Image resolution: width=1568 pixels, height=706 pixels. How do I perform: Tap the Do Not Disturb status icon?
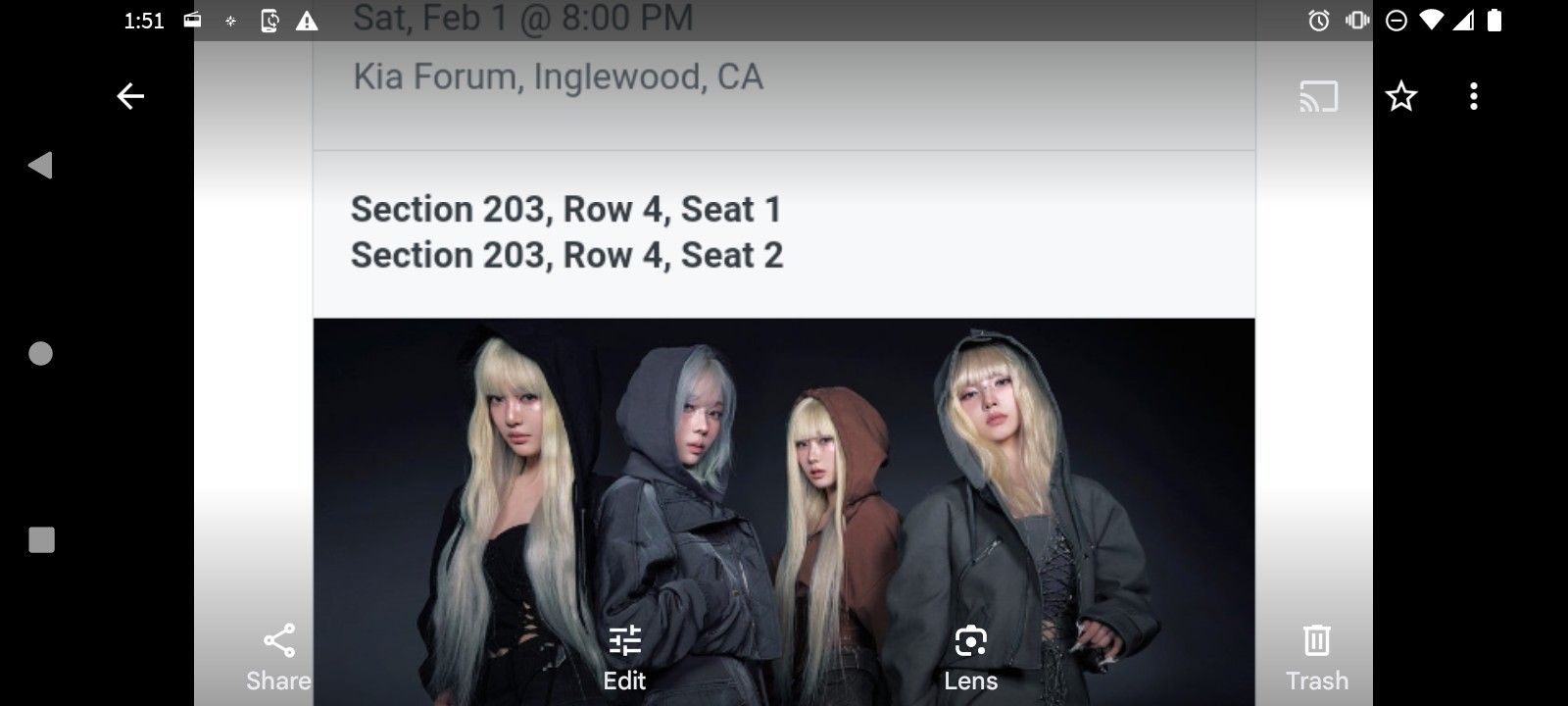tap(1396, 20)
